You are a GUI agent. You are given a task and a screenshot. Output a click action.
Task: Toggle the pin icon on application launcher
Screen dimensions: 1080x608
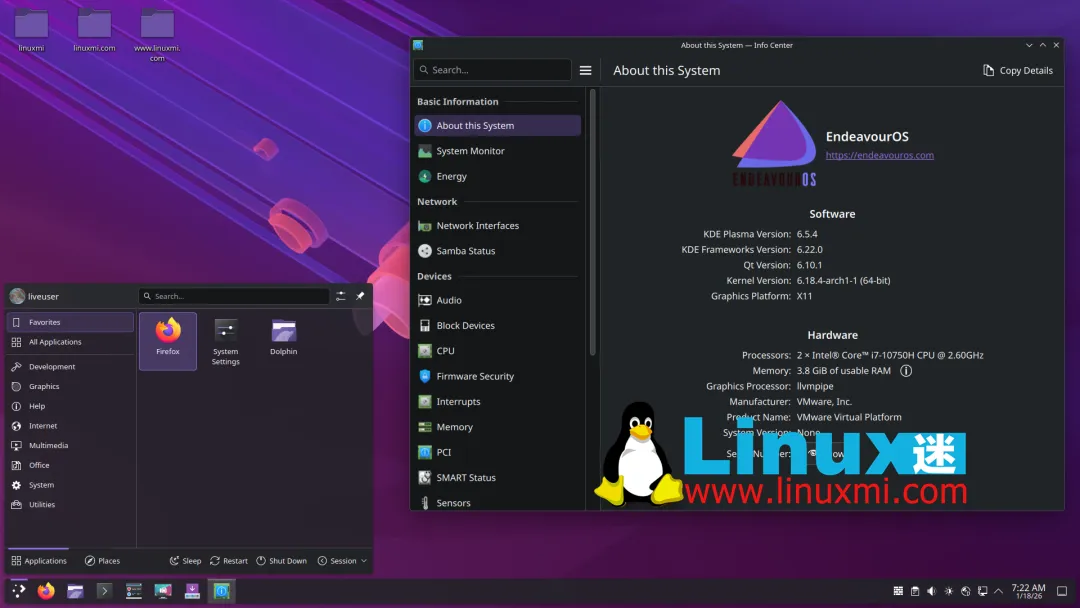coord(360,296)
